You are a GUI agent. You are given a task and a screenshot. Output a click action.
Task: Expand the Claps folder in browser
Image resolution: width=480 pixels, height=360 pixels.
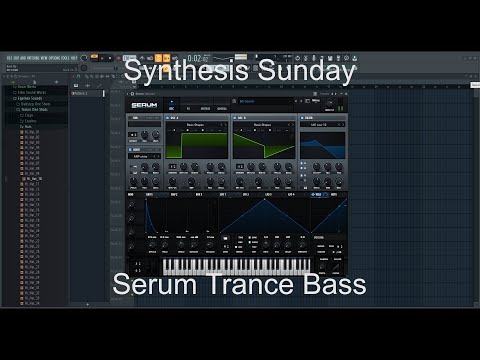click(x=27, y=115)
